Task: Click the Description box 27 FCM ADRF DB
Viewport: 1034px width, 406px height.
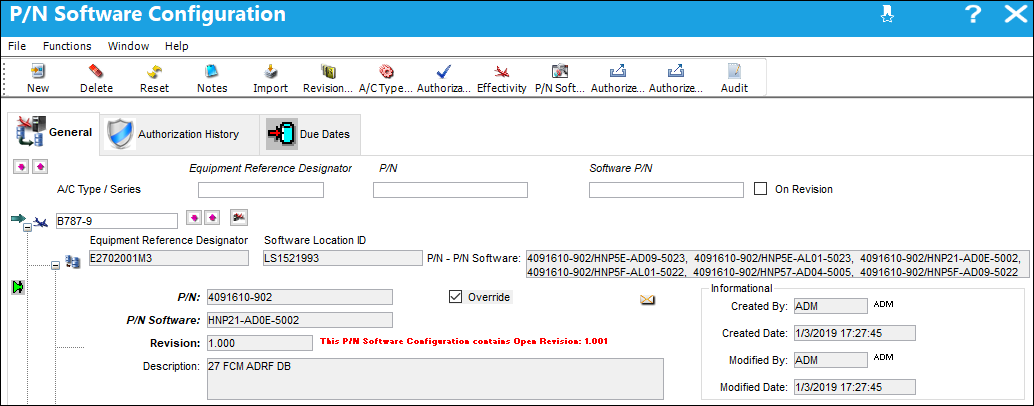Action: (435, 379)
